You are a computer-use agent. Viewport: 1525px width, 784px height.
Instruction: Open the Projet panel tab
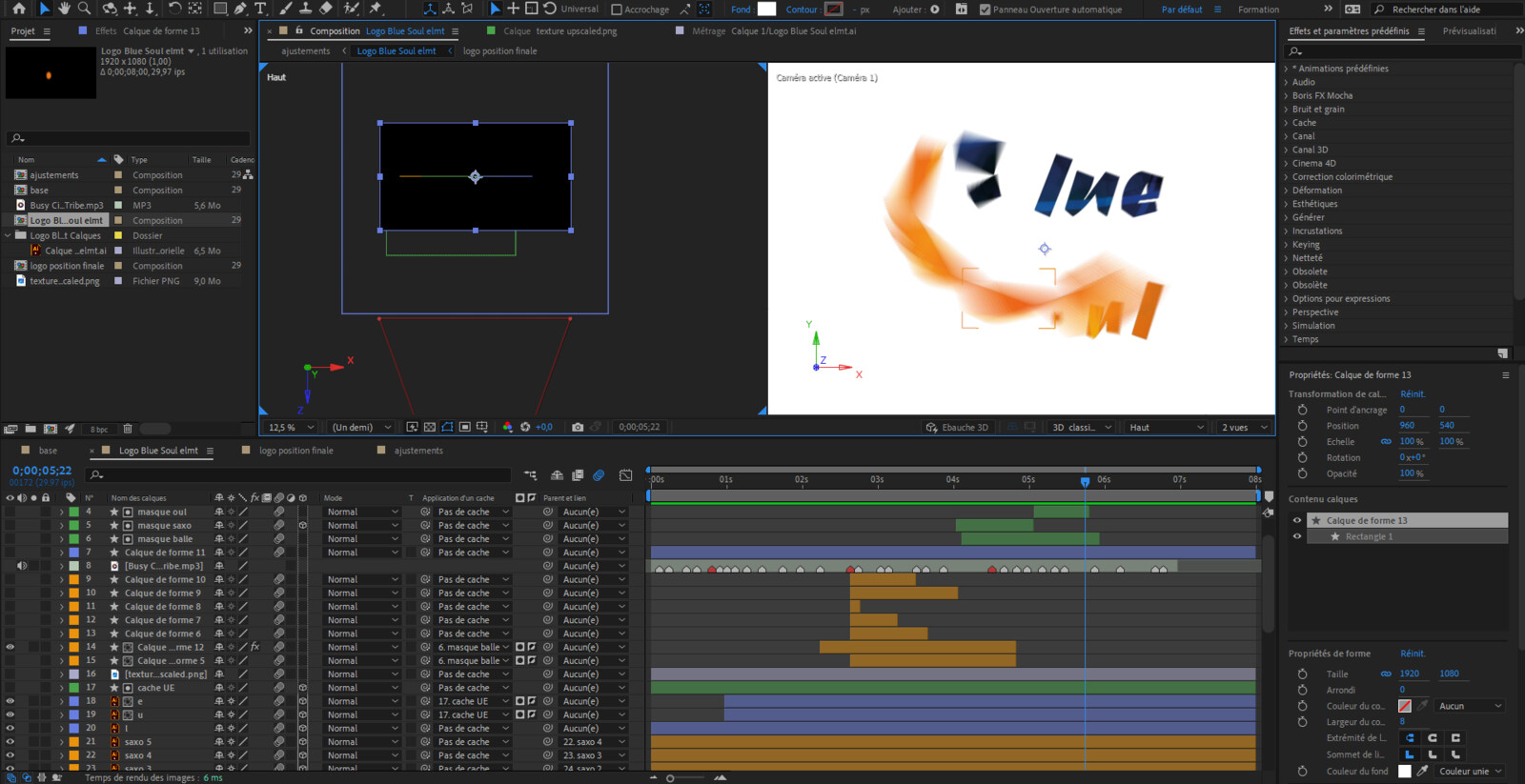click(x=23, y=31)
